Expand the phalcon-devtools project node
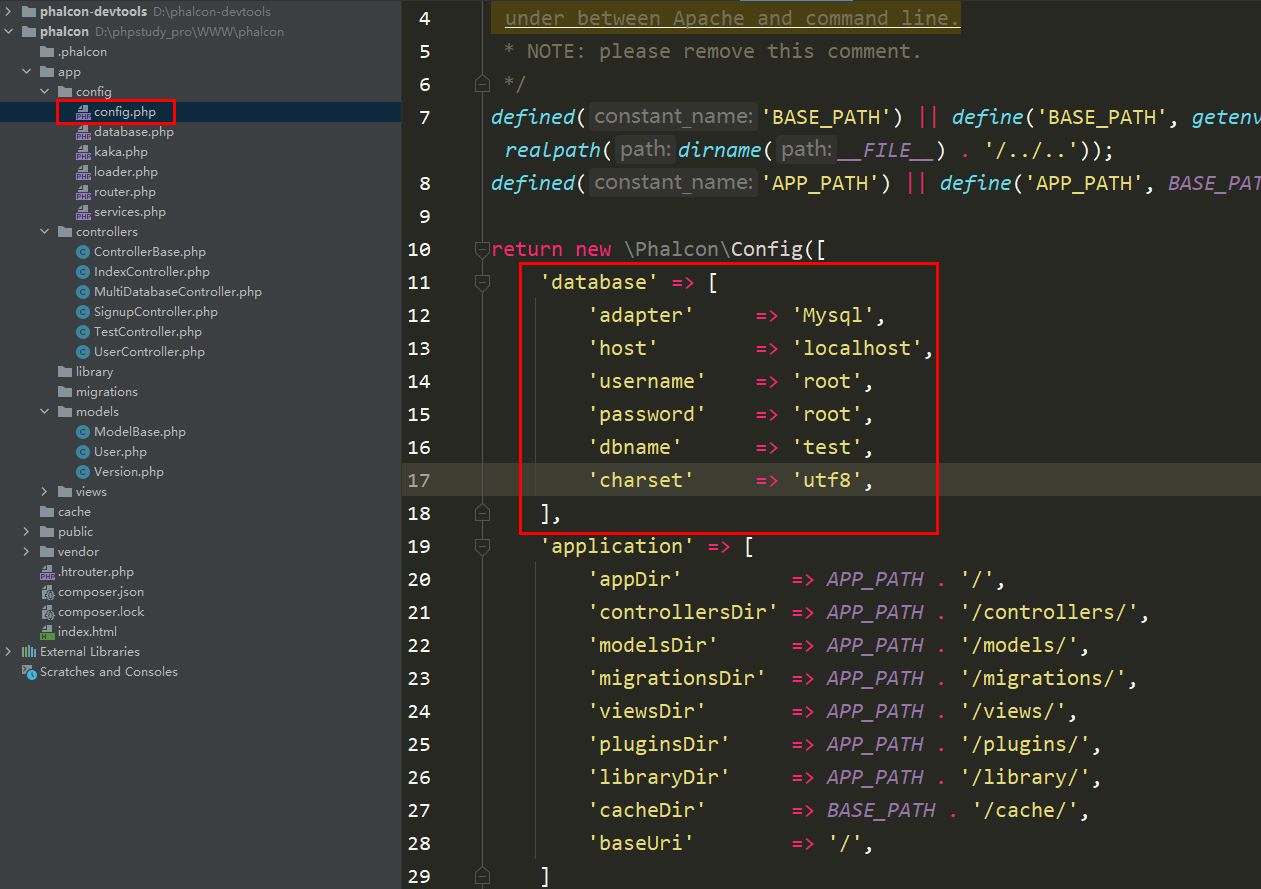This screenshot has height=889, width=1261. [x=9, y=12]
